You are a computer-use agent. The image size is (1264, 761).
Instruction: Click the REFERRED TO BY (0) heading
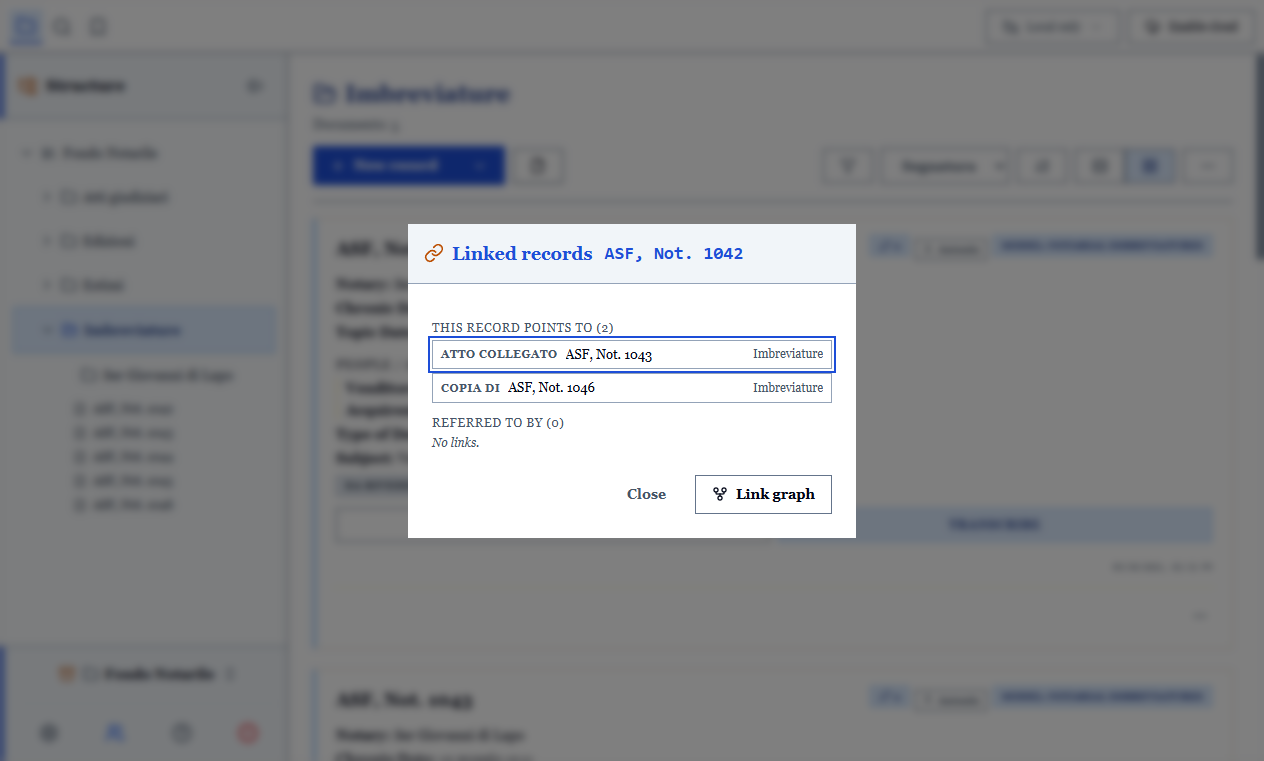click(498, 423)
